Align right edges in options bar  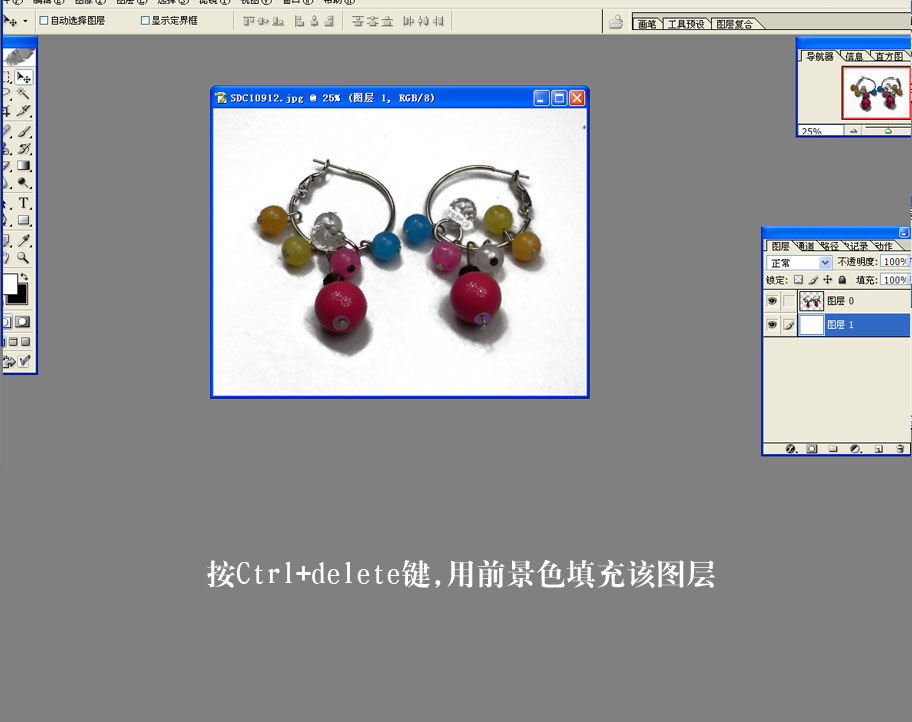click(x=329, y=22)
